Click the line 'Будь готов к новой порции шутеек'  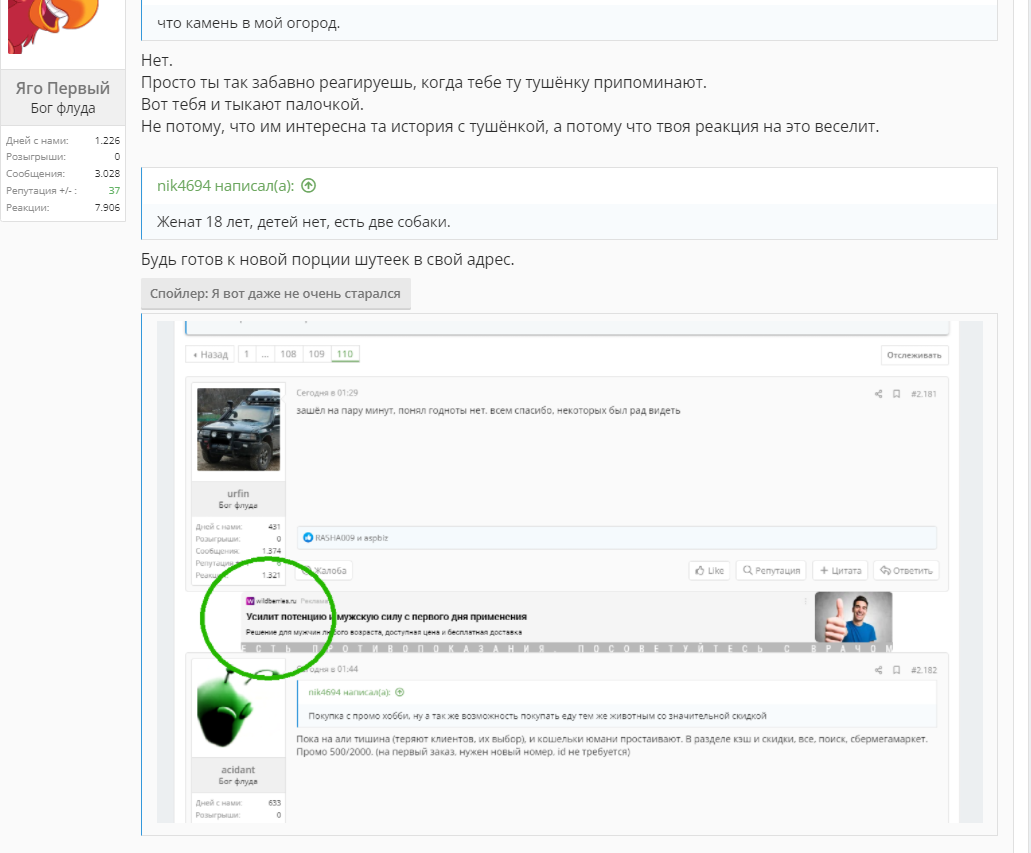pyautogui.click(x=327, y=259)
